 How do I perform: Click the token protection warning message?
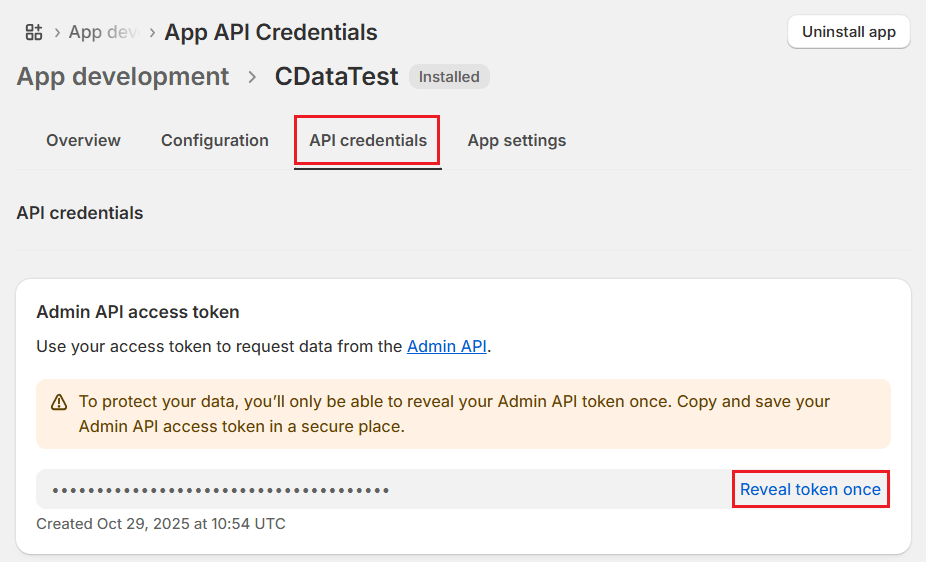tap(455, 414)
